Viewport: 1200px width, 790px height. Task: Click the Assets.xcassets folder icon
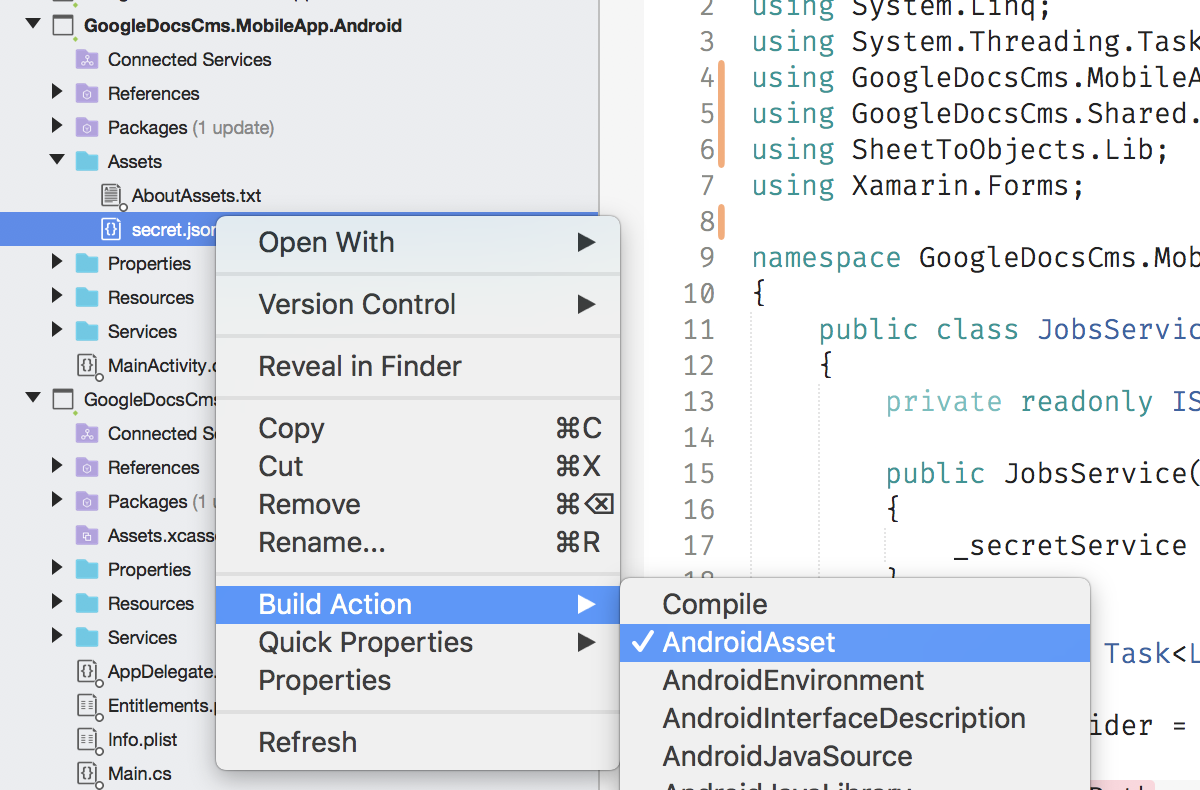click(x=87, y=535)
